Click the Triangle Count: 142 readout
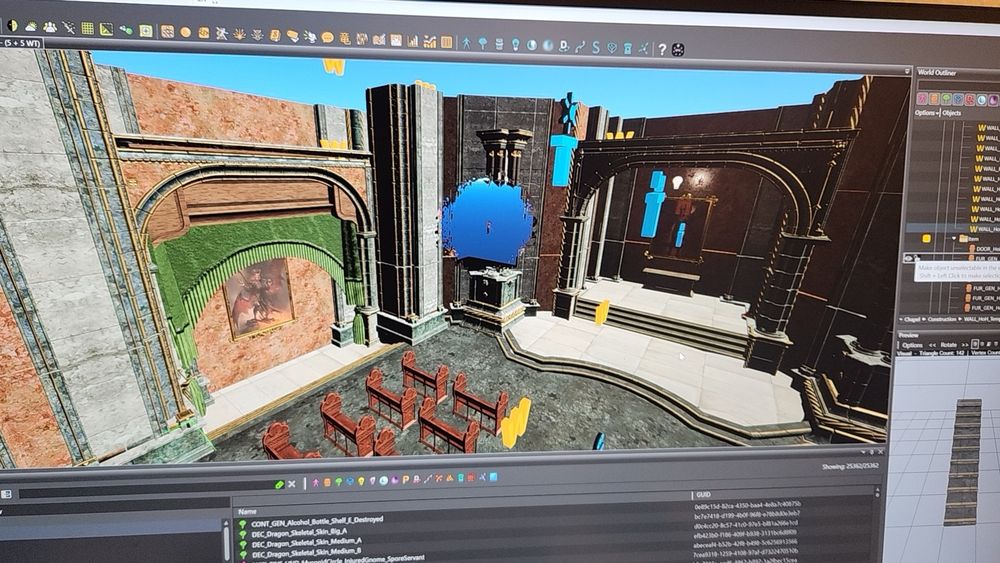The height and width of the screenshot is (563, 1000). [941, 353]
